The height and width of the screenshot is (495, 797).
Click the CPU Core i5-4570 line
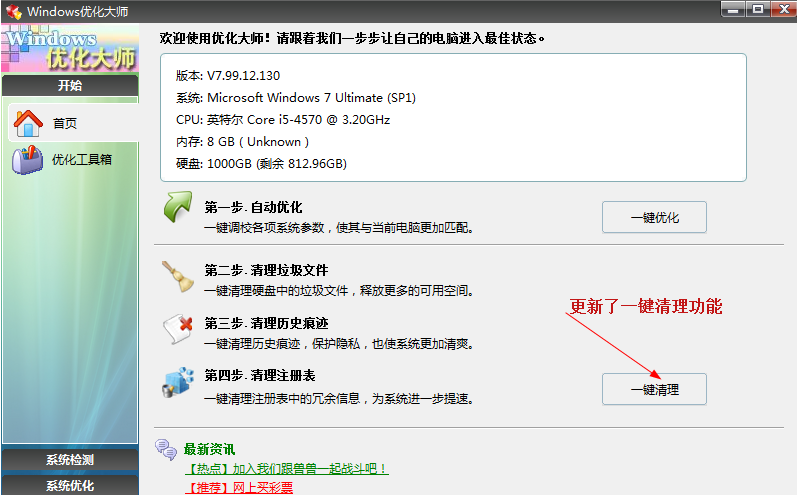click(x=283, y=120)
